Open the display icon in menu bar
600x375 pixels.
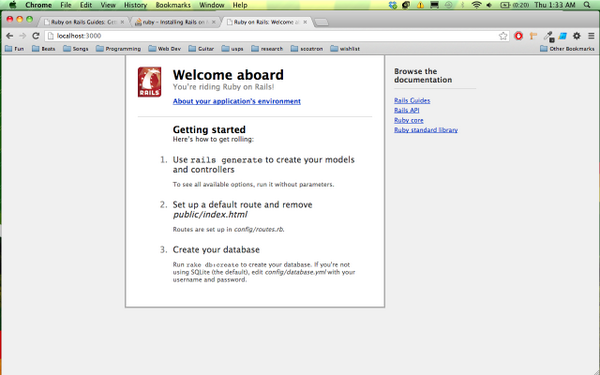(x=434, y=5)
